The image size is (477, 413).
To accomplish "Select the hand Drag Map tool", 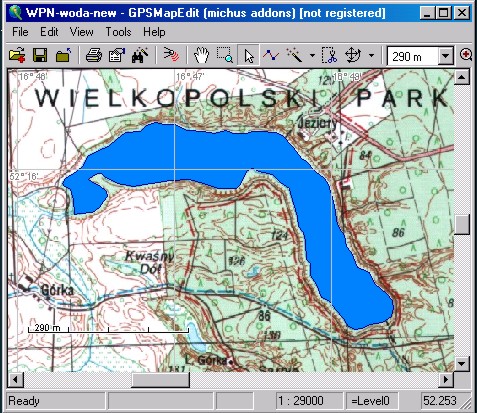I will tap(202, 55).
